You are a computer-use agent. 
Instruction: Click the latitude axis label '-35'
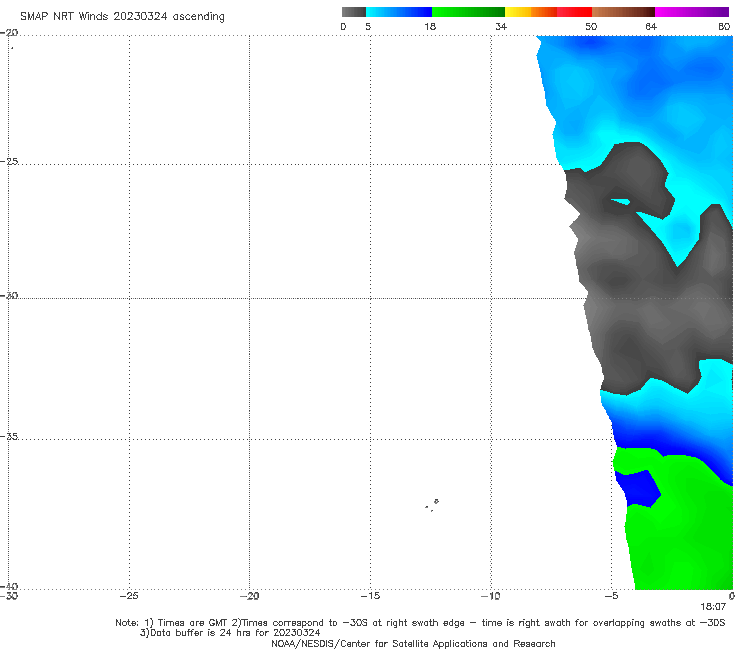point(9,436)
